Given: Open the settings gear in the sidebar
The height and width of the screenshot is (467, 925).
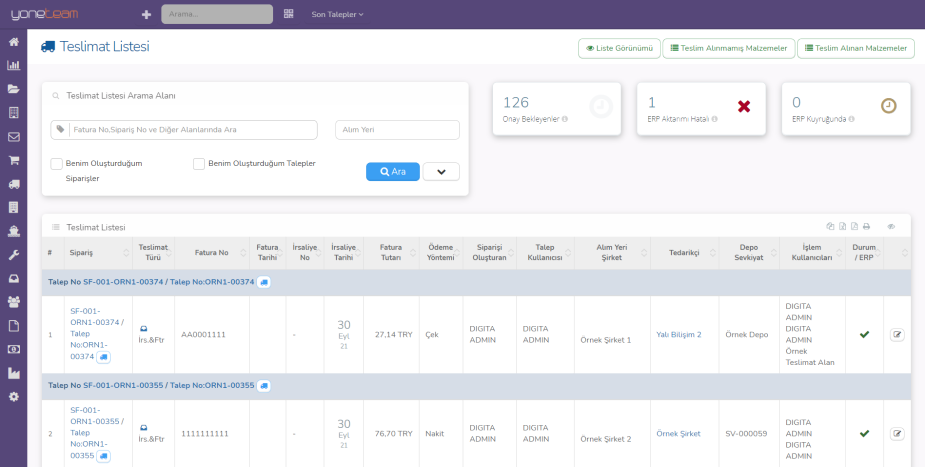Looking at the screenshot, I should pyautogui.click(x=13, y=397).
